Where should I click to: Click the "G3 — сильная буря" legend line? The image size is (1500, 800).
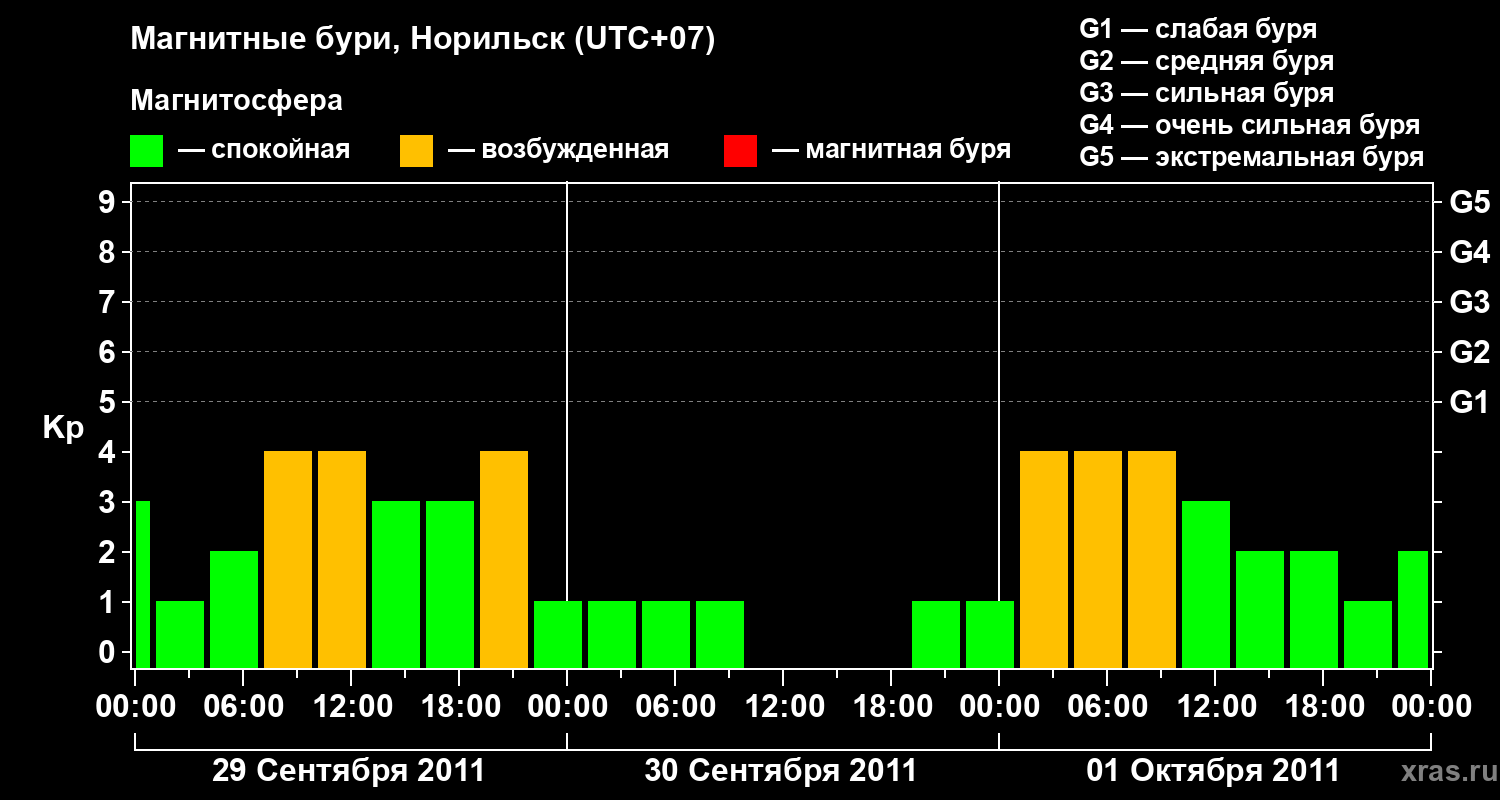pyautogui.click(x=1206, y=93)
